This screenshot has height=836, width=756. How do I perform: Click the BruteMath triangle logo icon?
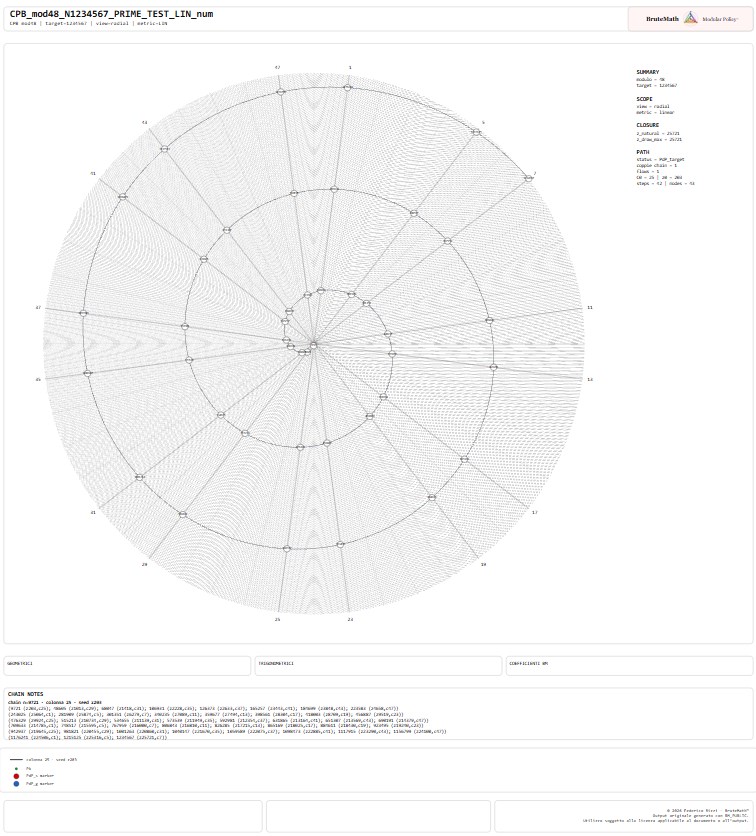(x=690, y=18)
